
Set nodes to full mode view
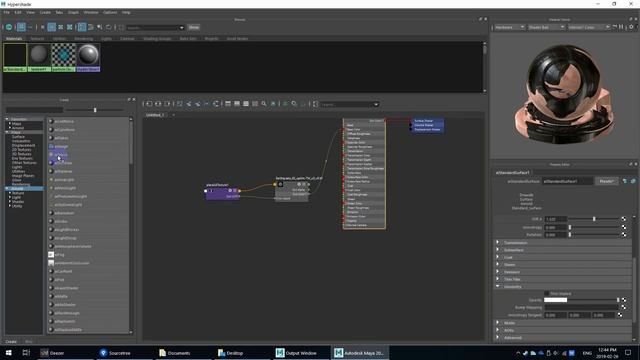pyautogui.click(x=246, y=104)
